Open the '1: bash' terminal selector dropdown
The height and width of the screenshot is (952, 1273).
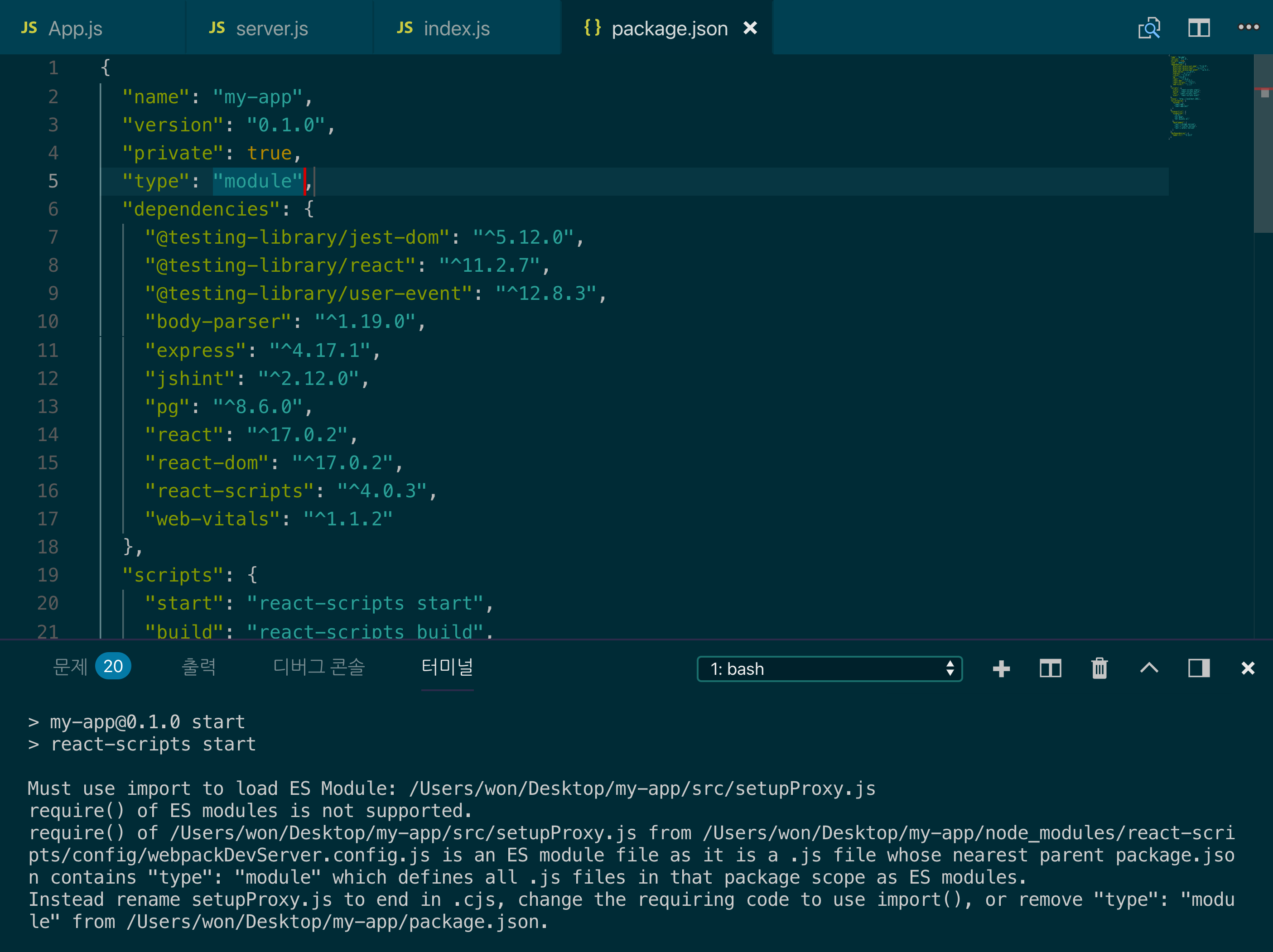pos(829,668)
